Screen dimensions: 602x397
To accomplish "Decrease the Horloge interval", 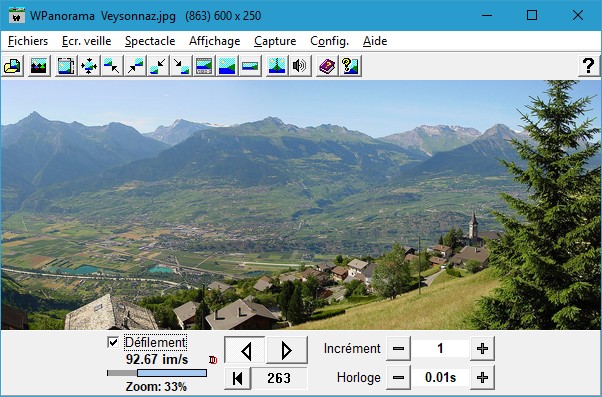I will 399,377.
